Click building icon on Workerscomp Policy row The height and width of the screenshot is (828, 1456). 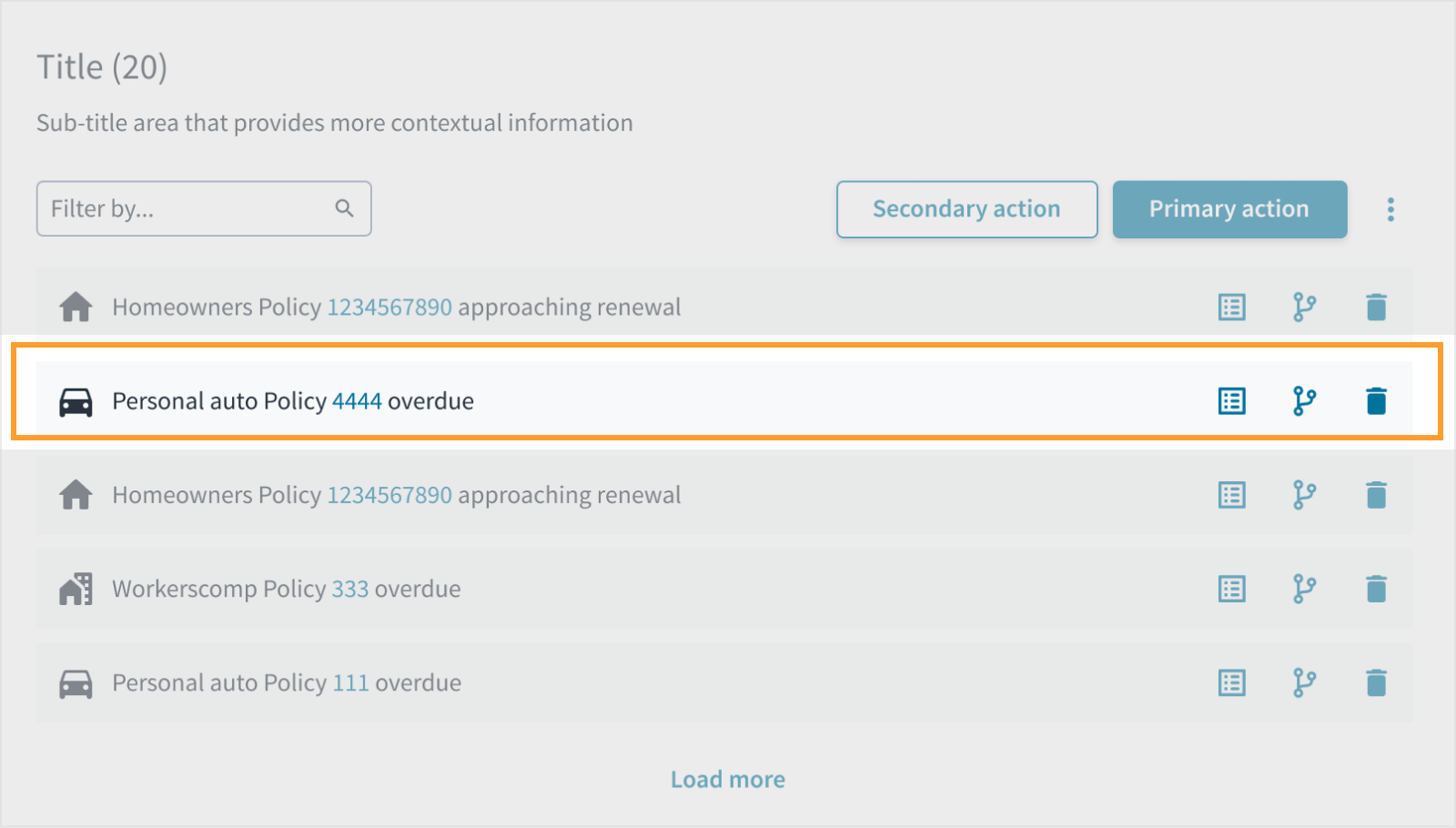pyautogui.click(x=76, y=589)
